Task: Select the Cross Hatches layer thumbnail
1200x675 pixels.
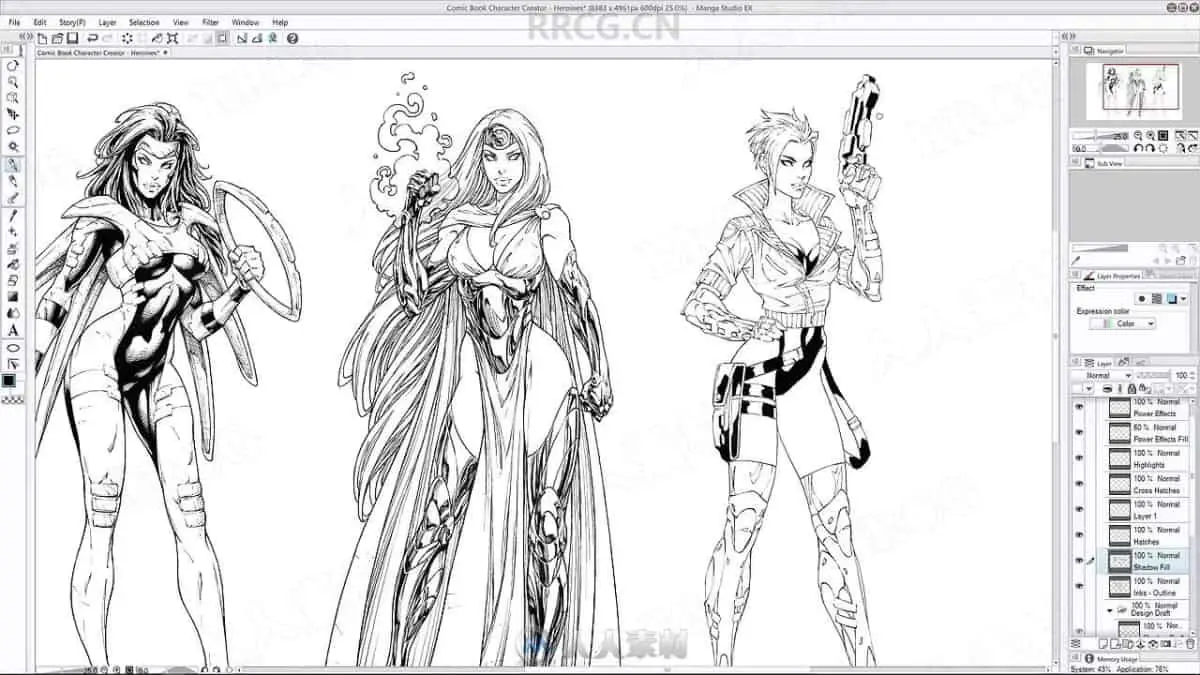Action: 1119,485
